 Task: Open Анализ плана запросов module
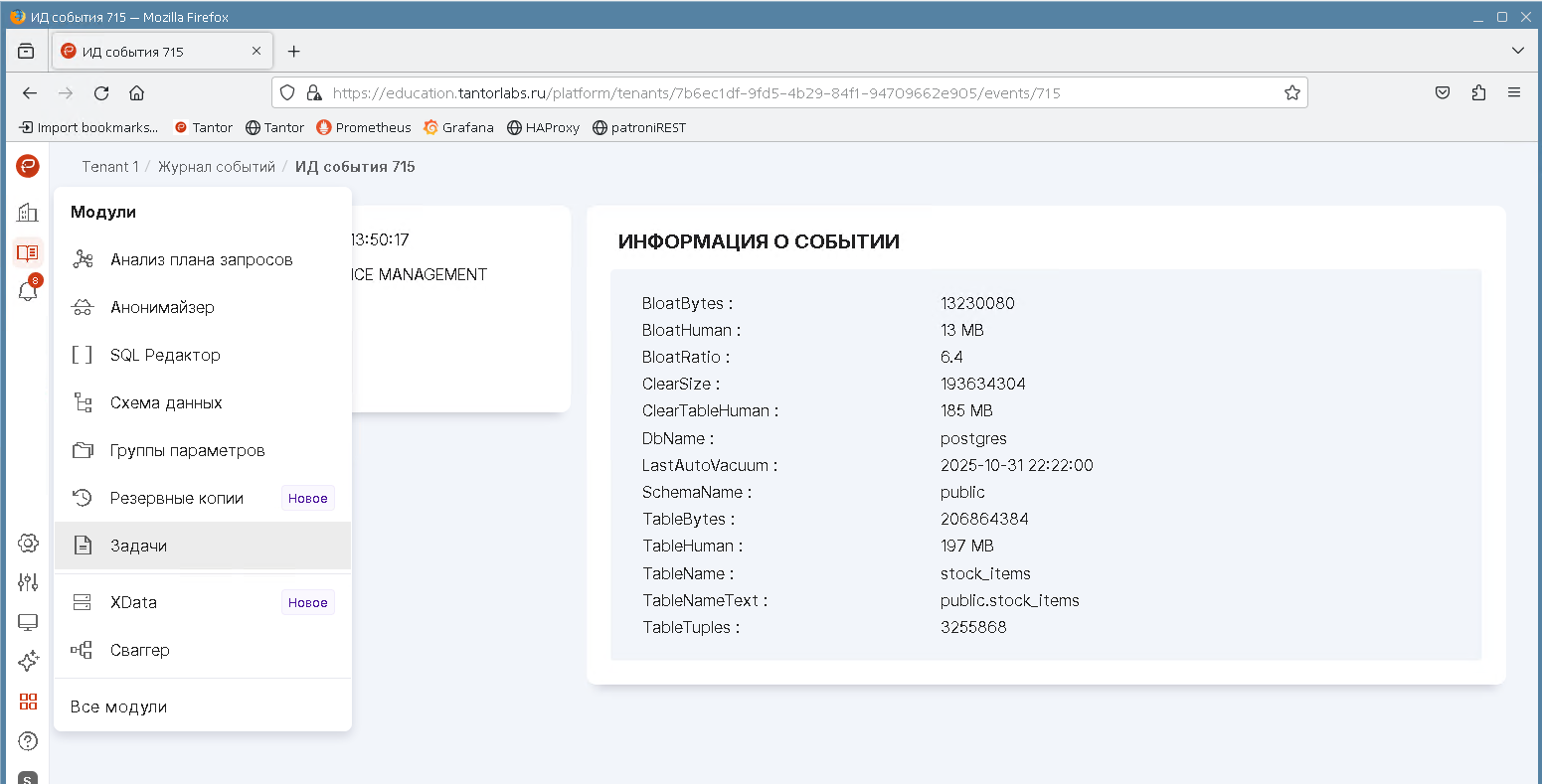201,259
